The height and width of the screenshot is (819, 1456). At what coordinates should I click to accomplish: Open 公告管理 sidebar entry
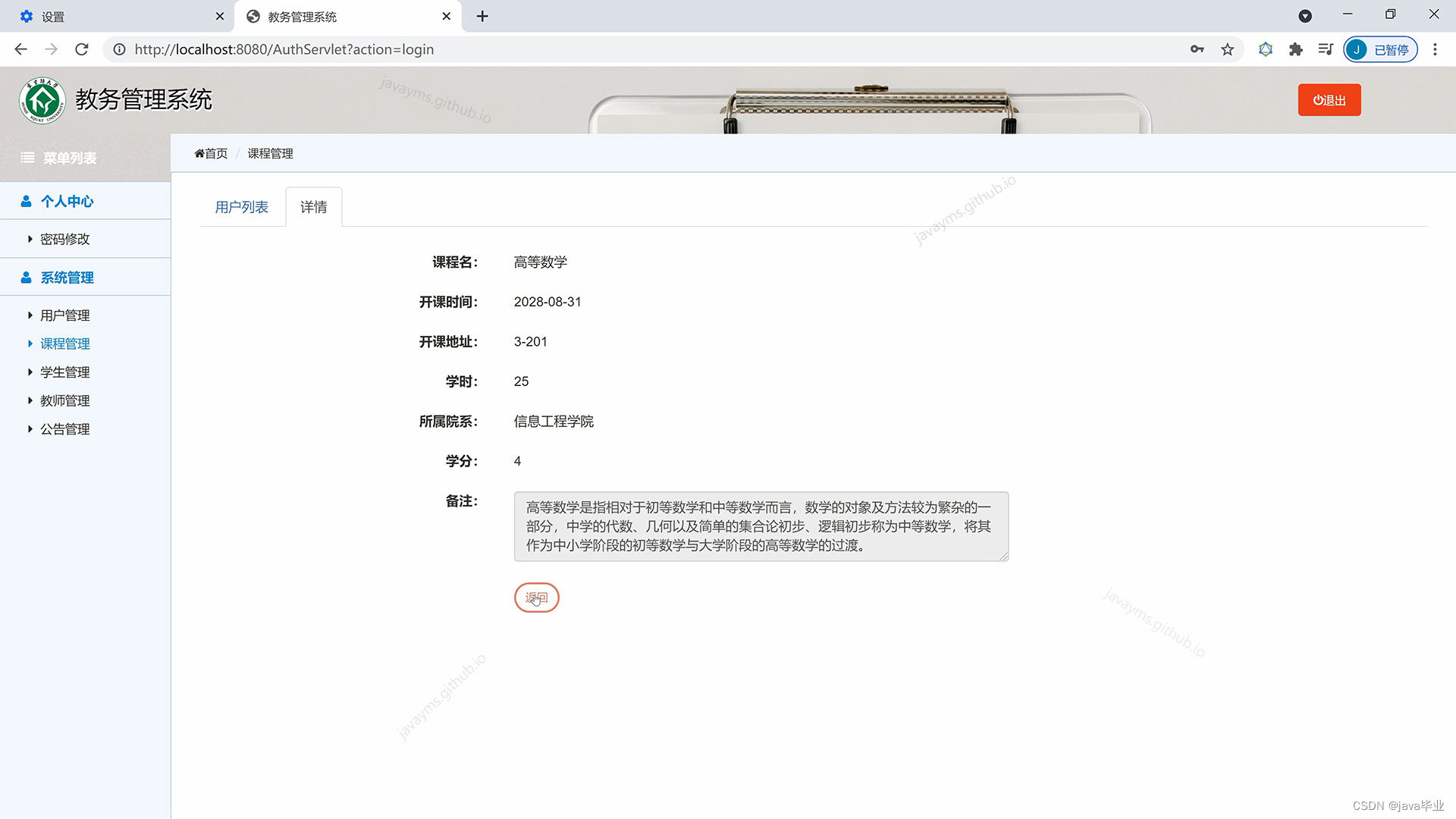point(65,429)
